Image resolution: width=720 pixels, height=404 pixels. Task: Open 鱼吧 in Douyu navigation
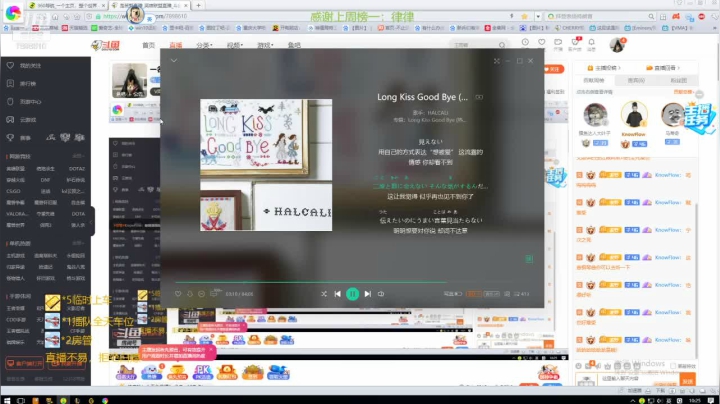(x=294, y=45)
